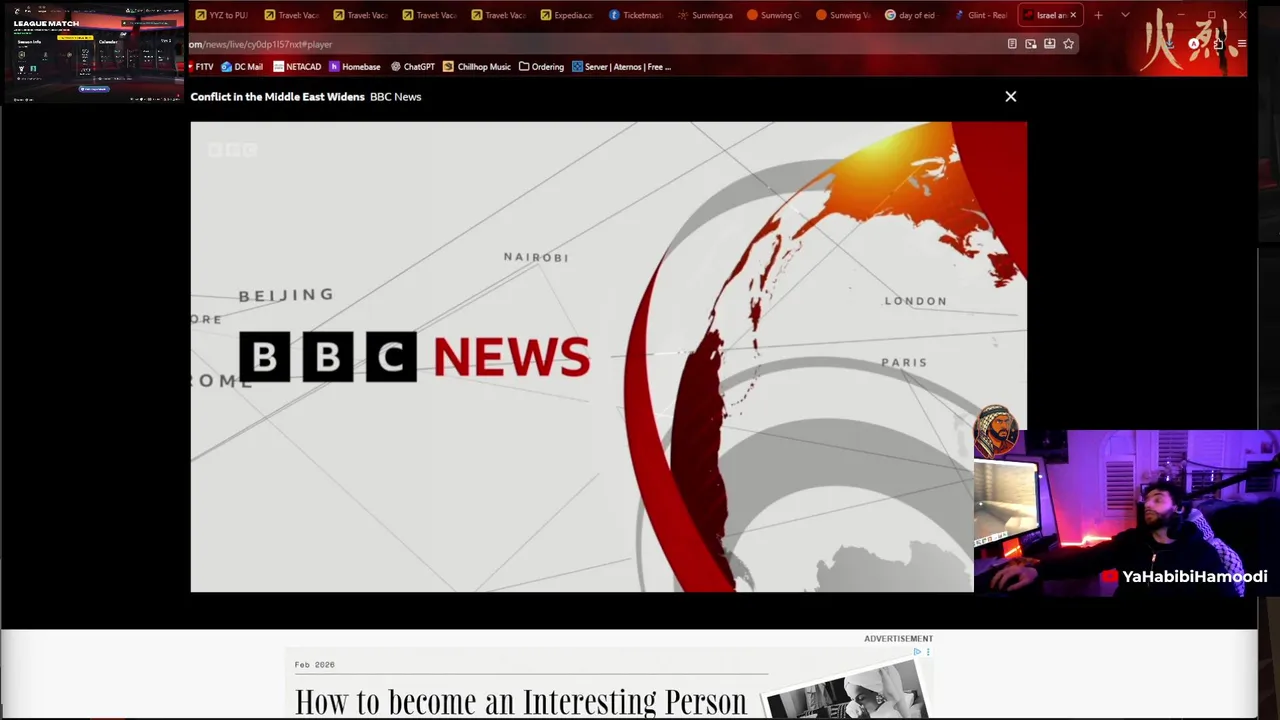This screenshot has width=1280, height=720.
Task: Open the DC Mail bookmark
Action: pyautogui.click(x=242, y=67)
